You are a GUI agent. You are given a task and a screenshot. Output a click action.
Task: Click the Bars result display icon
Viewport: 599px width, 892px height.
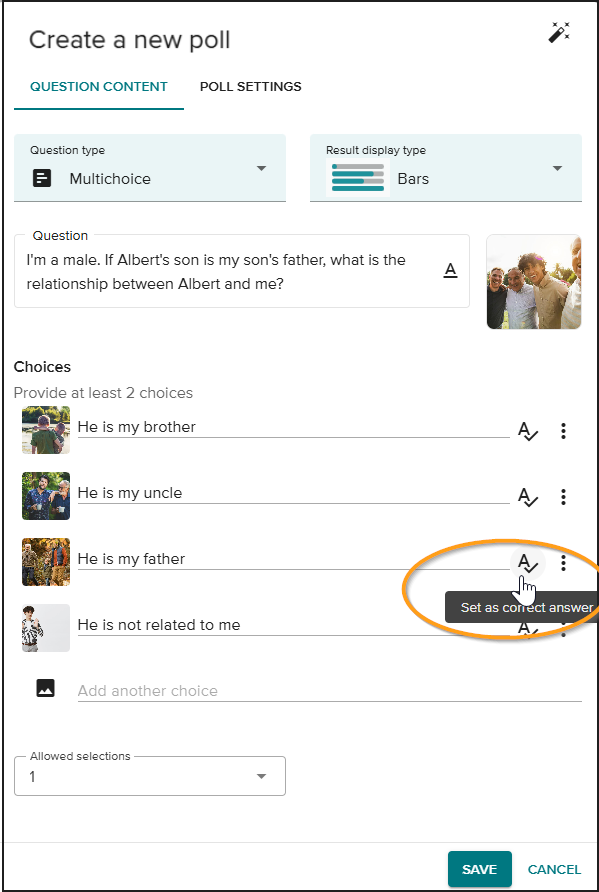pos(358,178)
